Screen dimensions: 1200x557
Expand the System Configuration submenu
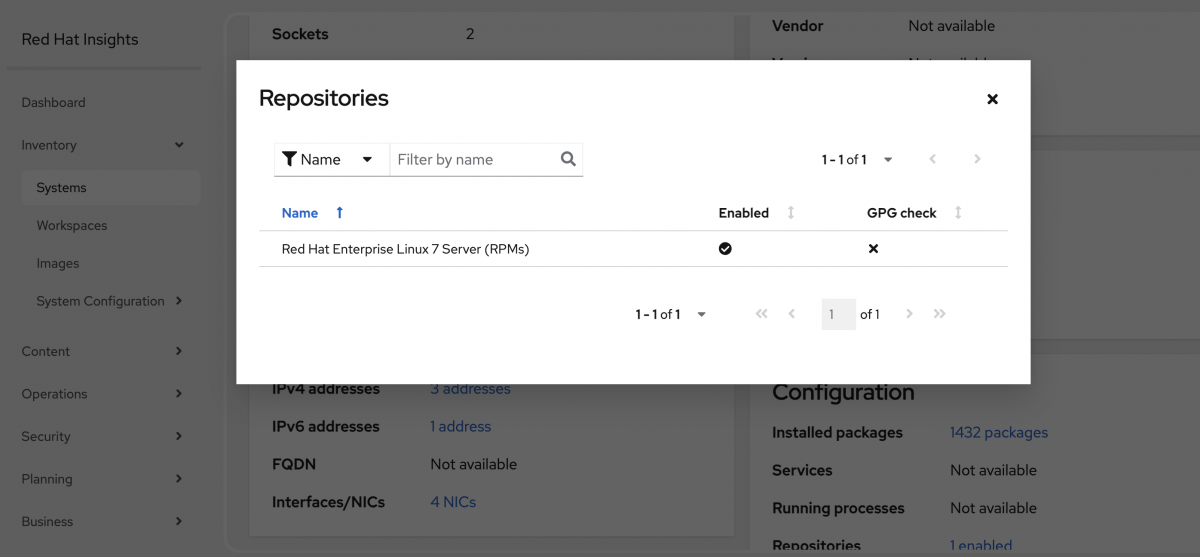pyautogui.click(x=179, y=301)
